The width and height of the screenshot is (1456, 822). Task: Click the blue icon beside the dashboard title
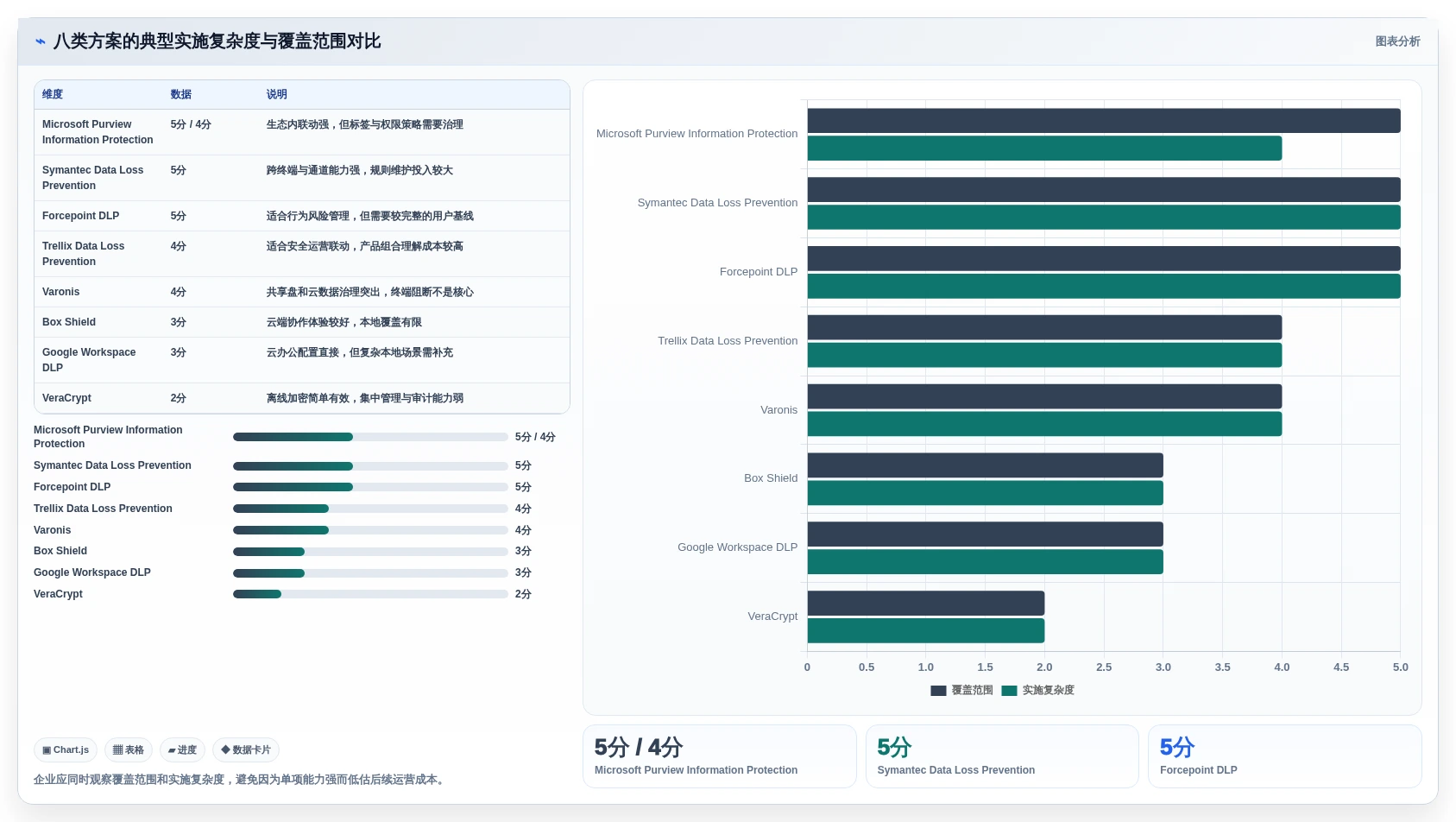point(41,41)
